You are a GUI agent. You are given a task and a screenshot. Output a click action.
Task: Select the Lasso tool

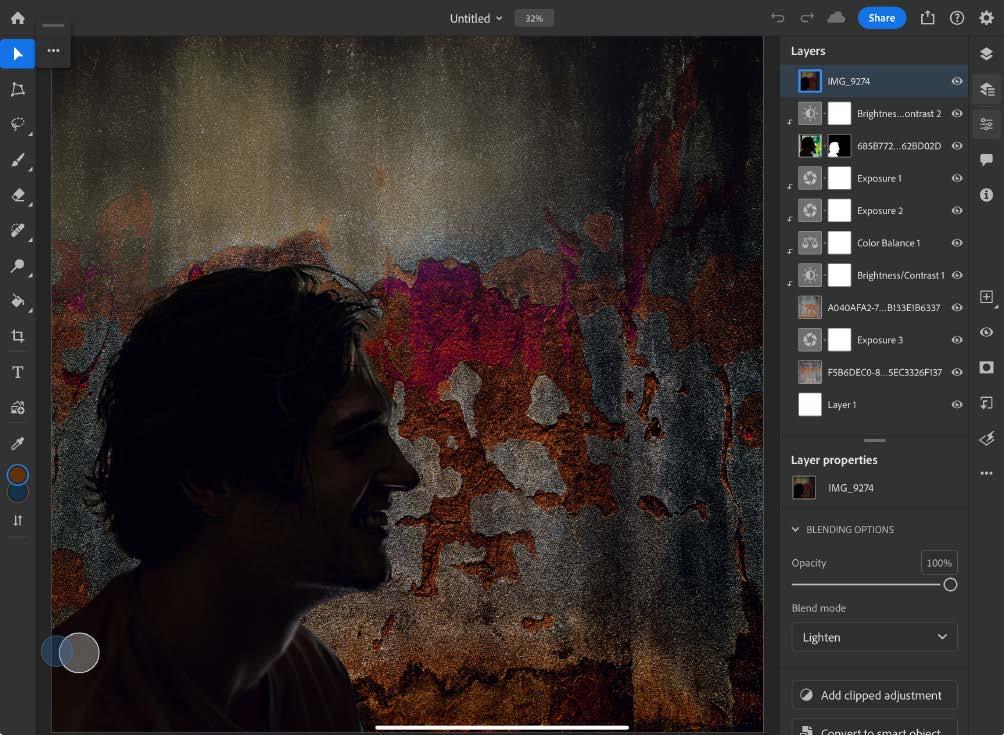[17, 124]
